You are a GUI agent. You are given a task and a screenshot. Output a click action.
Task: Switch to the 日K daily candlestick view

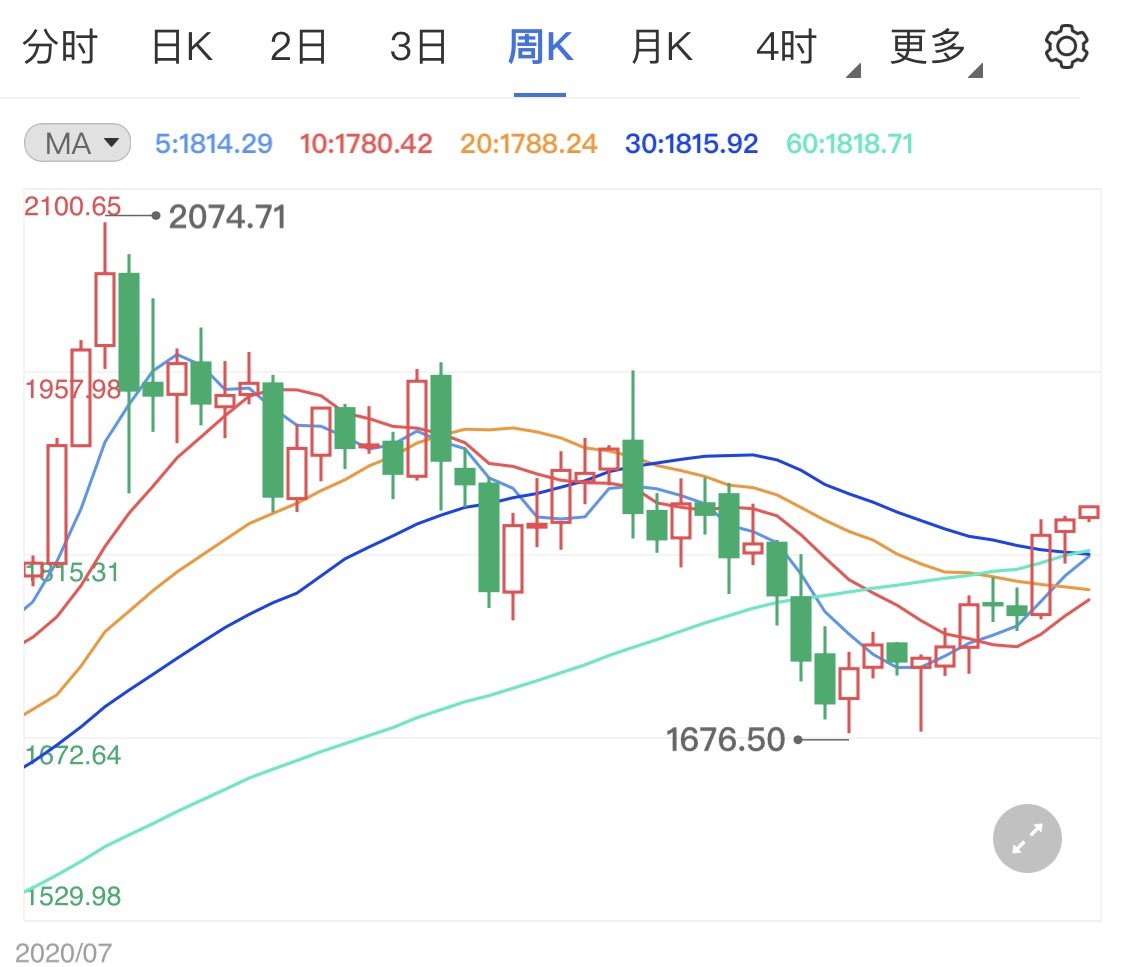pyautogui.click(x=180, y=44)
